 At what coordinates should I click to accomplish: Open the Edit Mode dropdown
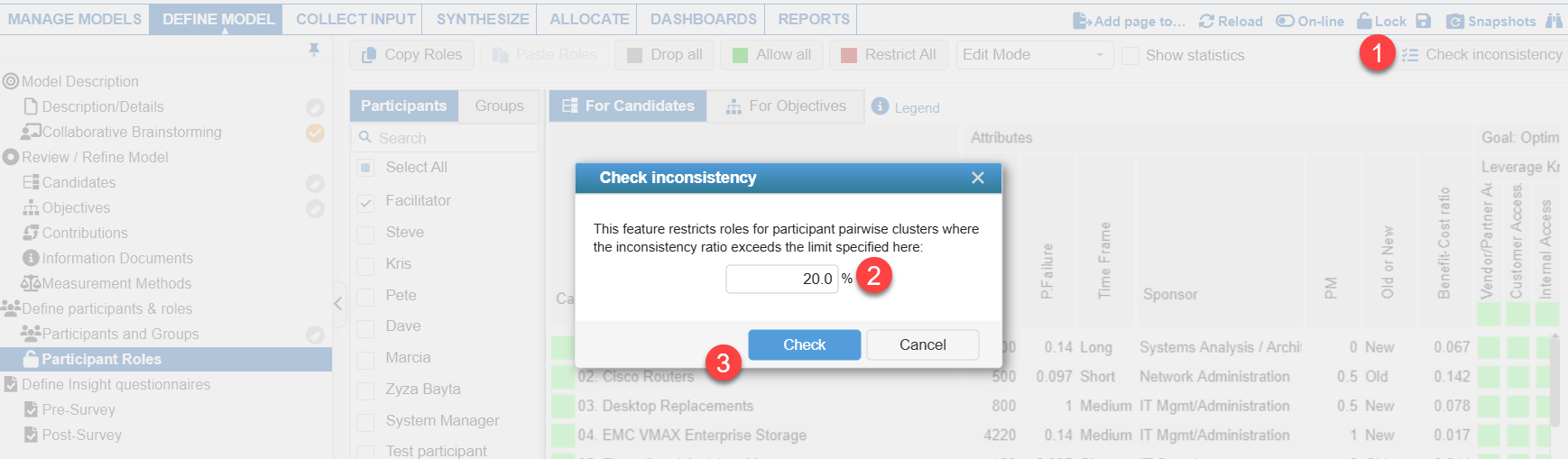[x=1033, y=55]
